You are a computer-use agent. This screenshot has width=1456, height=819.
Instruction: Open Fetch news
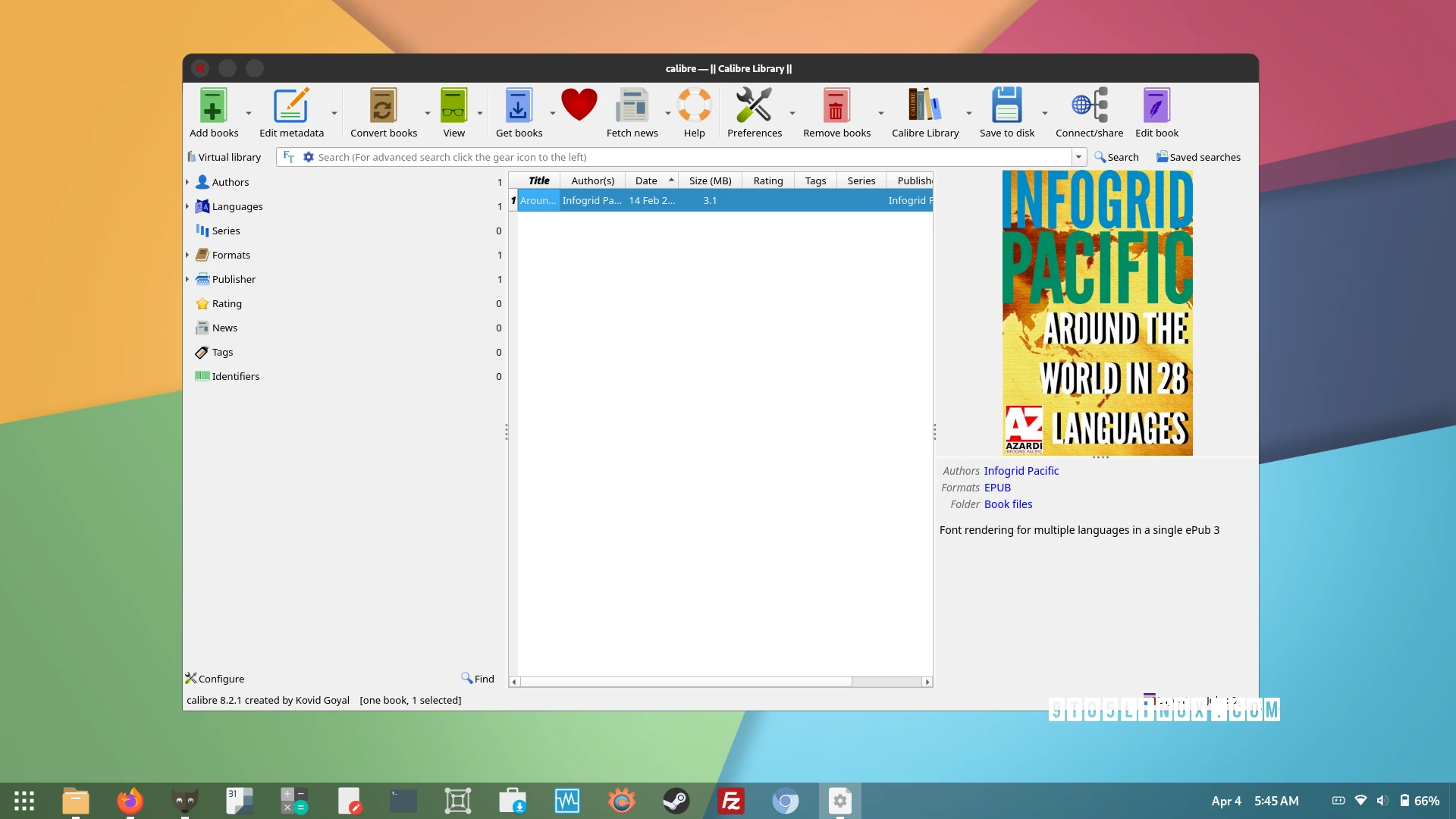[632, 106]
